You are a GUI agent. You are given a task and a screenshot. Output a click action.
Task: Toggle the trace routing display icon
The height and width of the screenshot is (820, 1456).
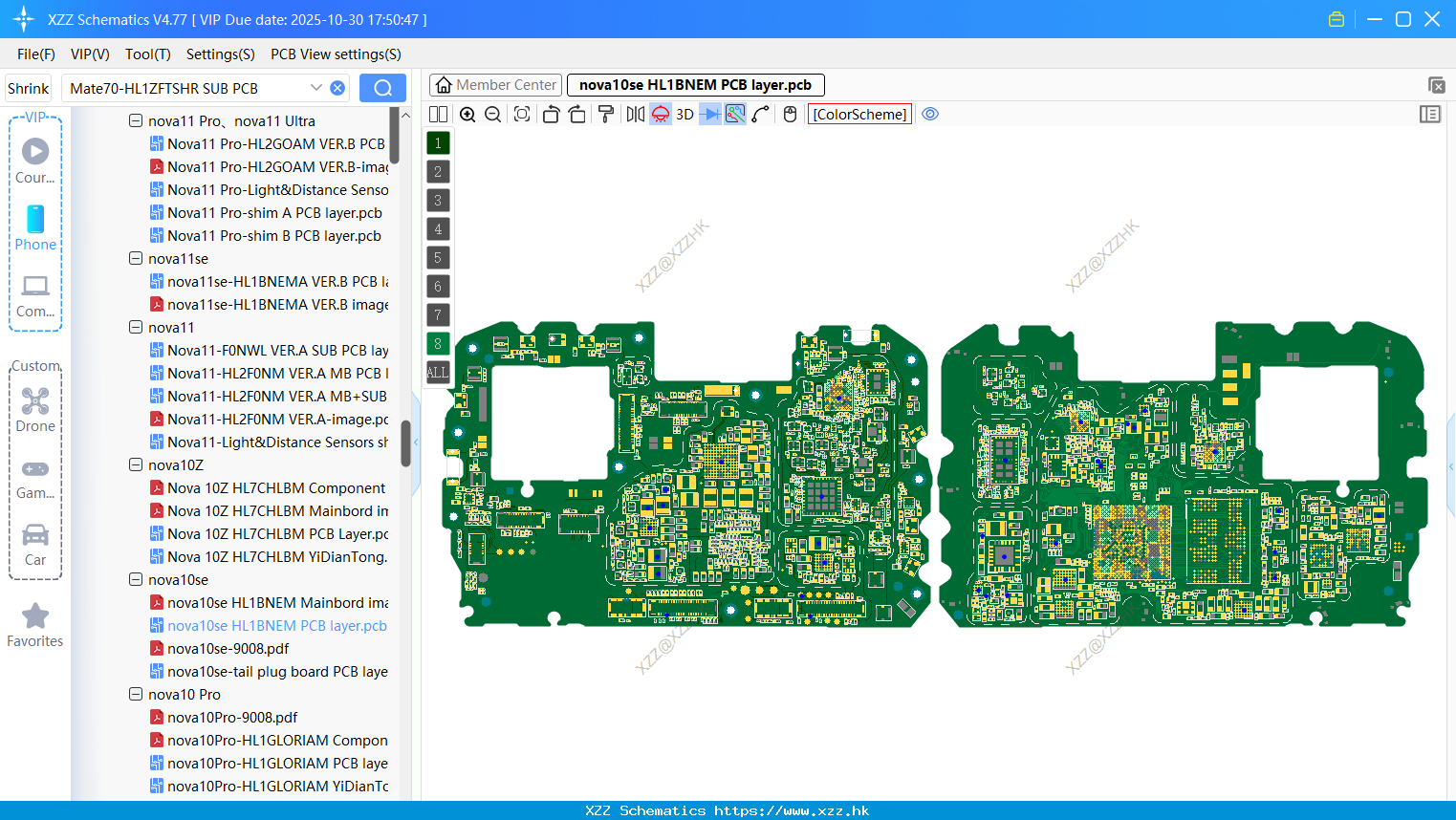(x=735, y=115)
